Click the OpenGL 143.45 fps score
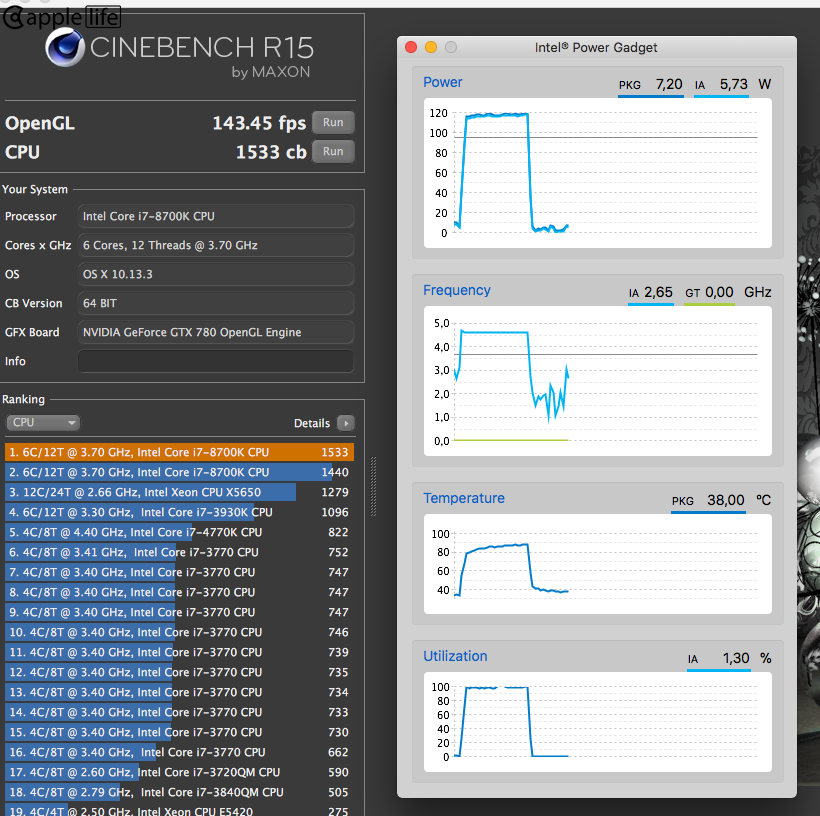This screenshot has height=816, width=820. (259, 123)
